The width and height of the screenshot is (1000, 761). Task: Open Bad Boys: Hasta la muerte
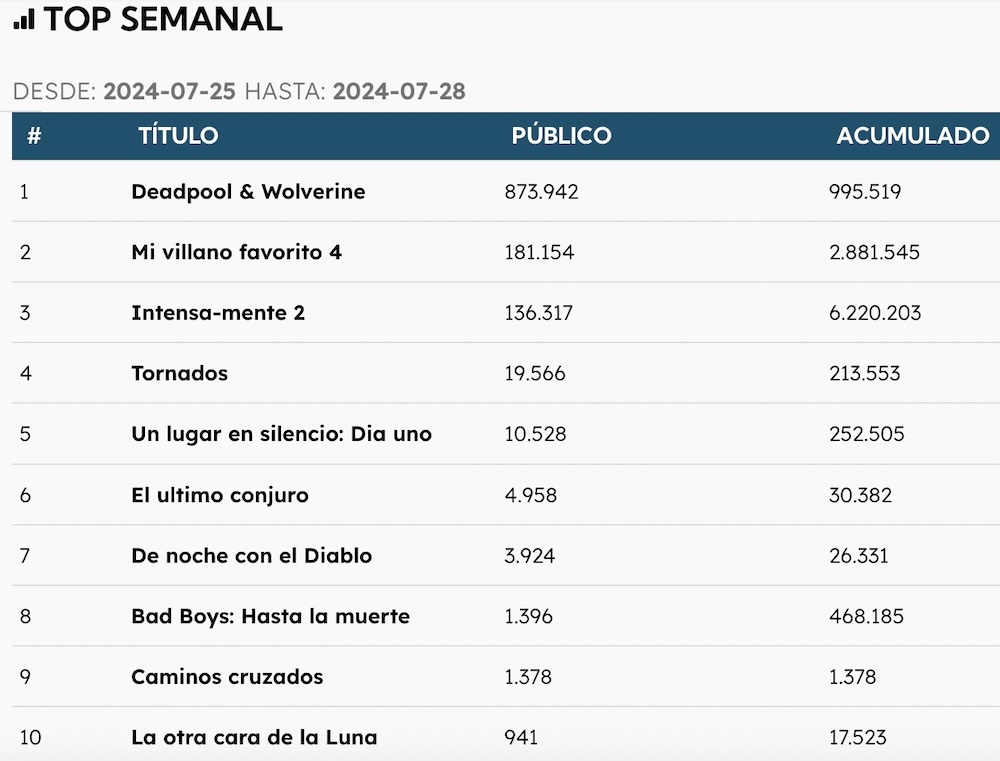(270, 616)
